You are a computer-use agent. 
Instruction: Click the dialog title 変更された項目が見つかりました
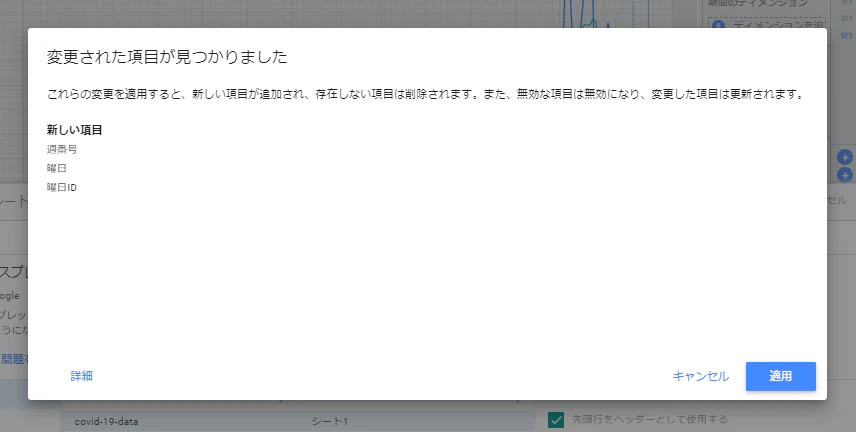click(x=167, y=57)
